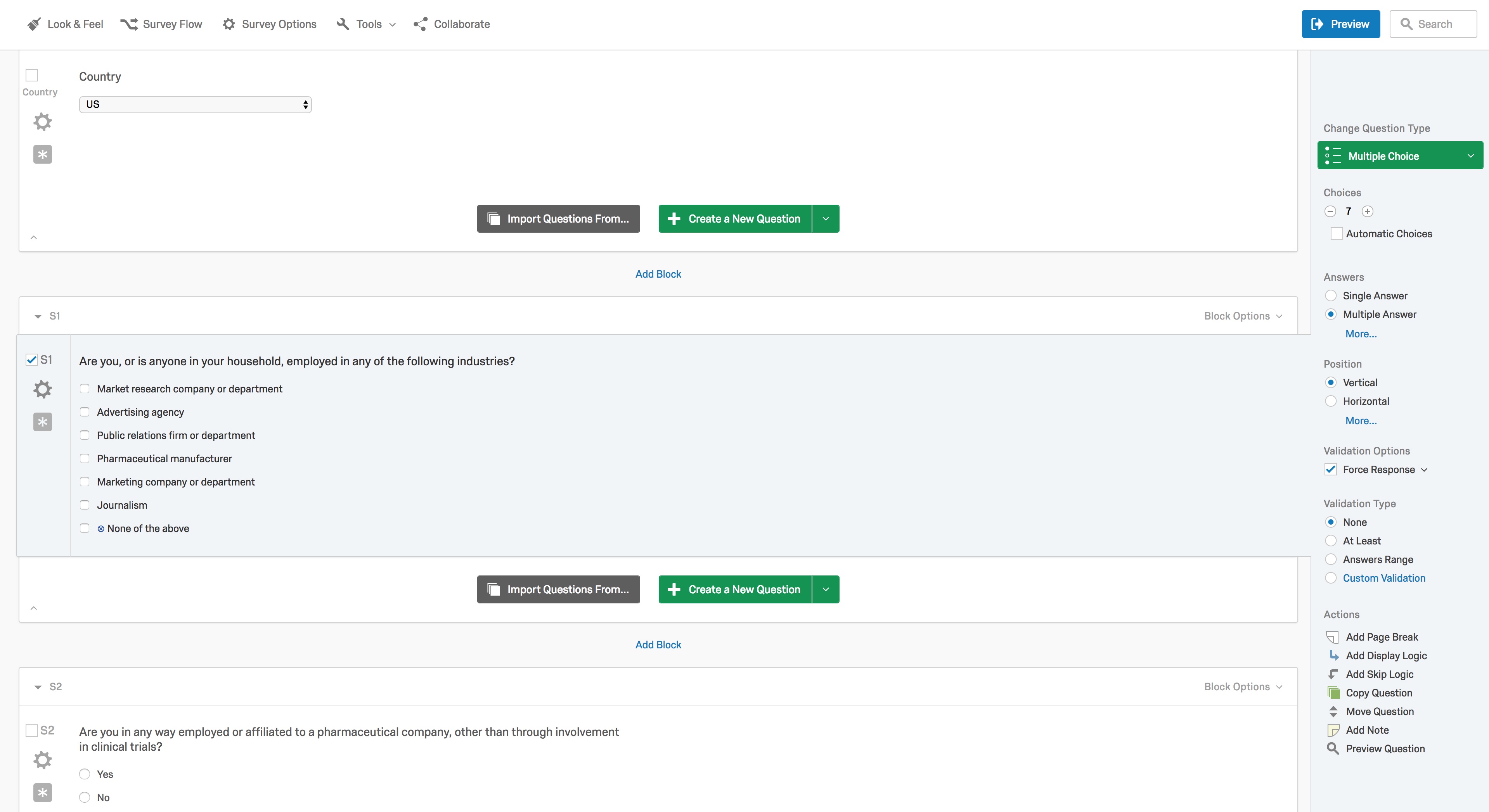1489x812 pixels.
Task: Increase the Choices count with the plus stepper
Action: tap(1368, 211)
